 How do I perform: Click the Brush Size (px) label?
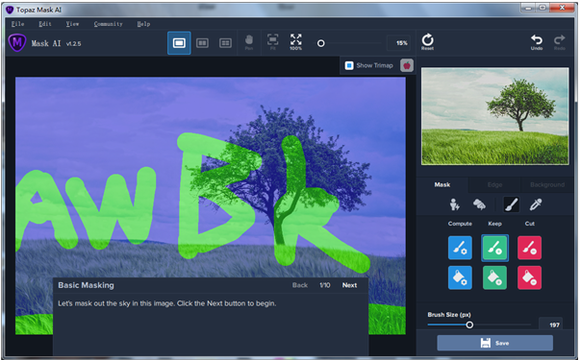click(449, 315)
